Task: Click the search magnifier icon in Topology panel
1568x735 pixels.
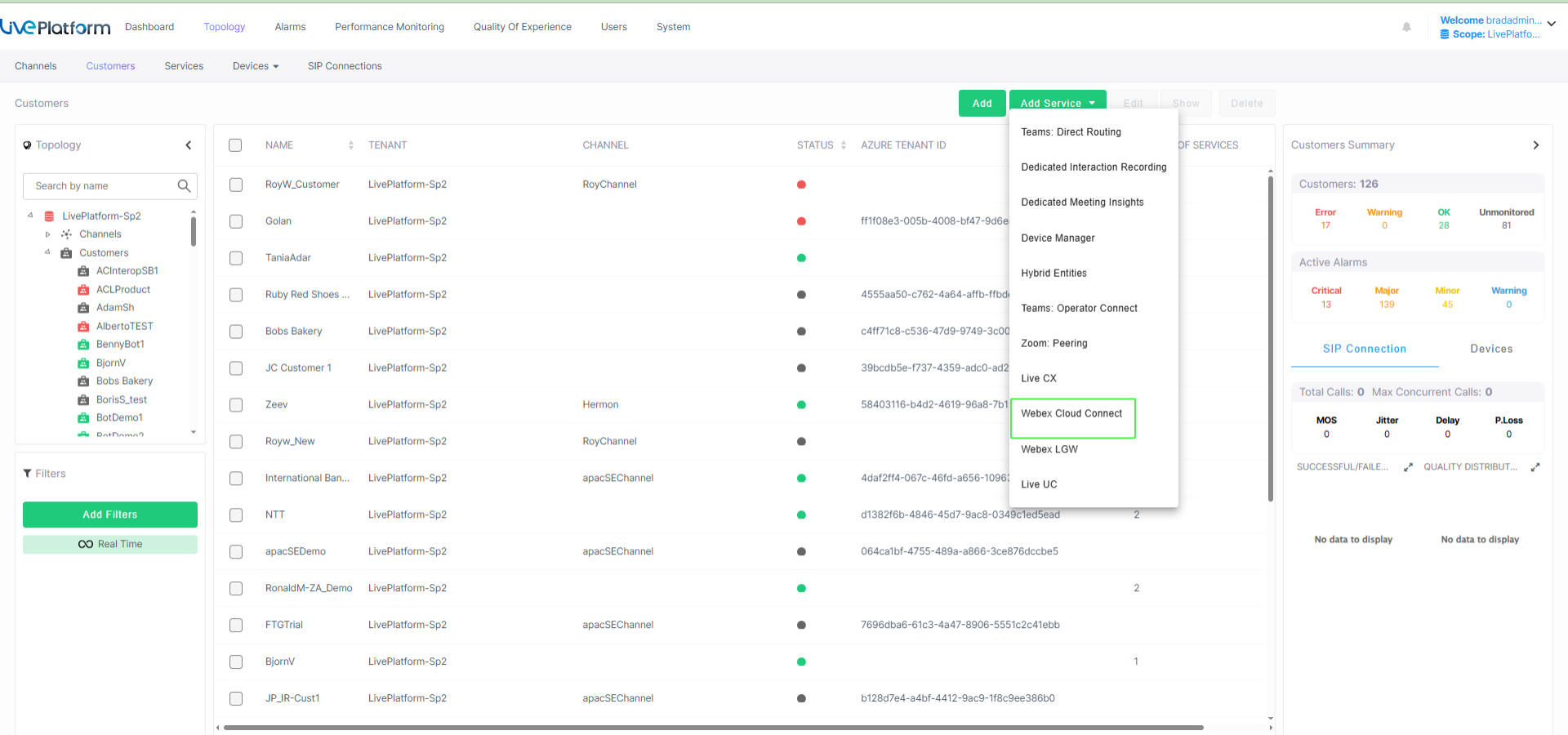Action: 184,186
